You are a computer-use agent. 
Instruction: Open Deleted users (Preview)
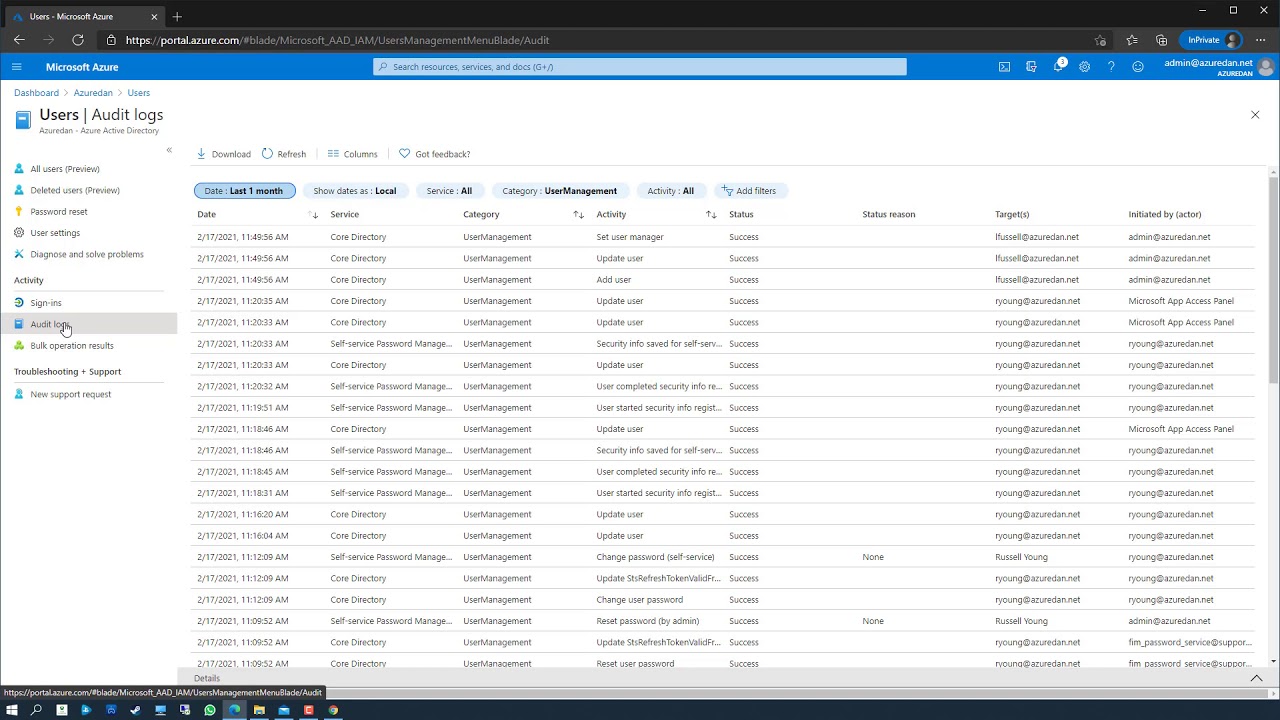click(x=75, y=190)
